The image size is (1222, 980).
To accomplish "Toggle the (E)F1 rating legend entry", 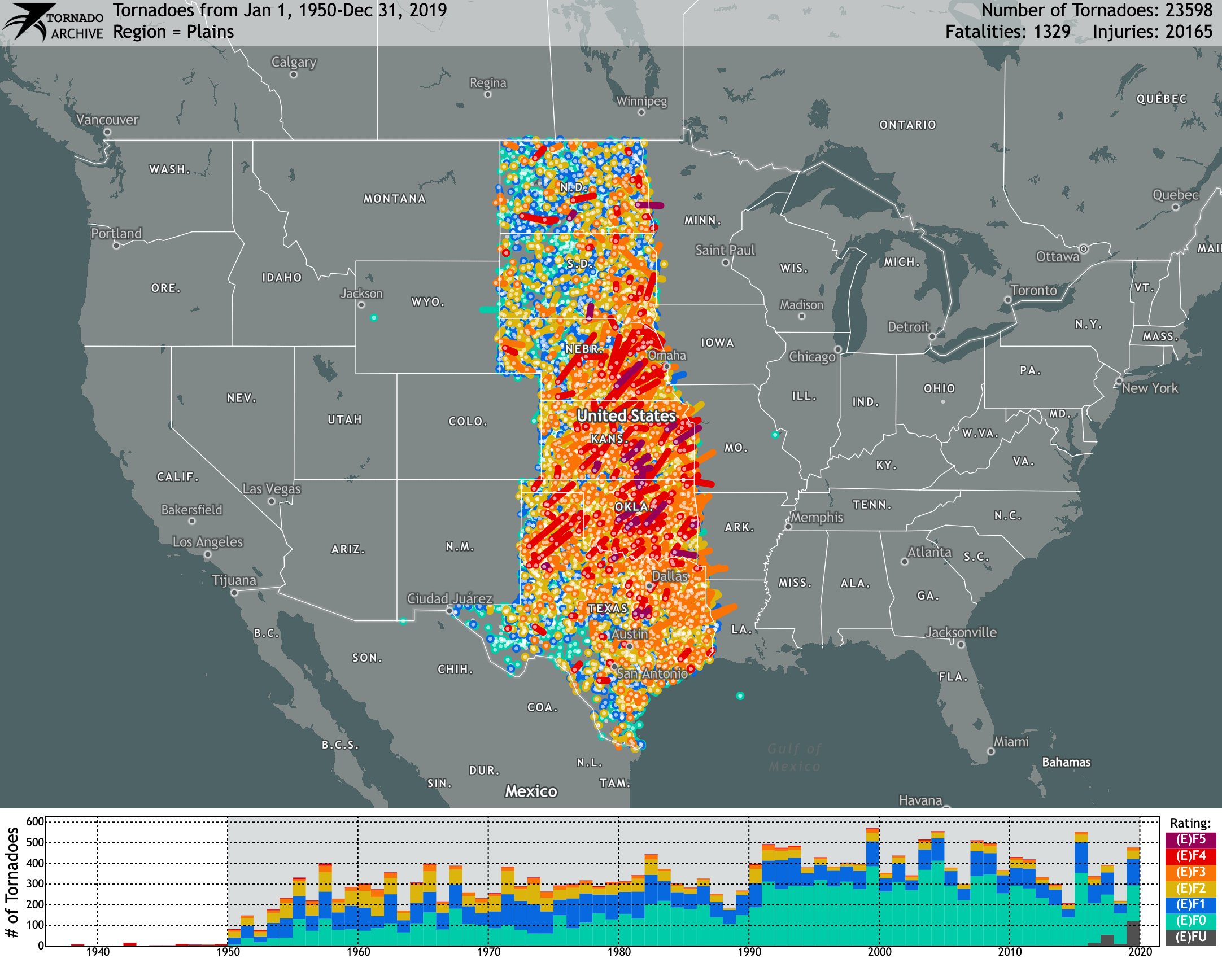I will pos(1190,905).
